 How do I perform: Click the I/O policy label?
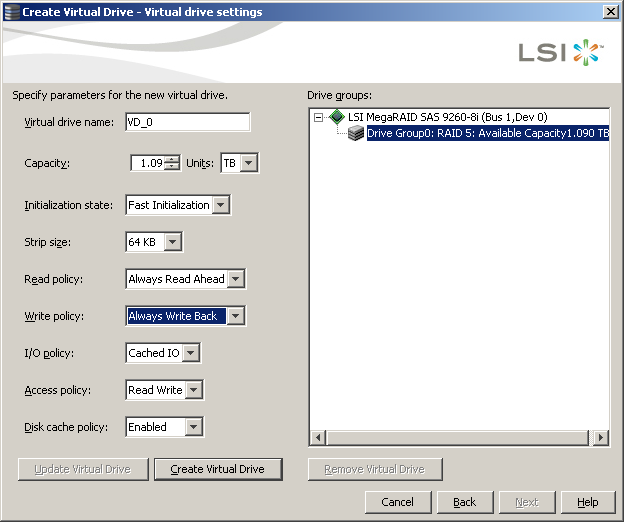point(49,353)
